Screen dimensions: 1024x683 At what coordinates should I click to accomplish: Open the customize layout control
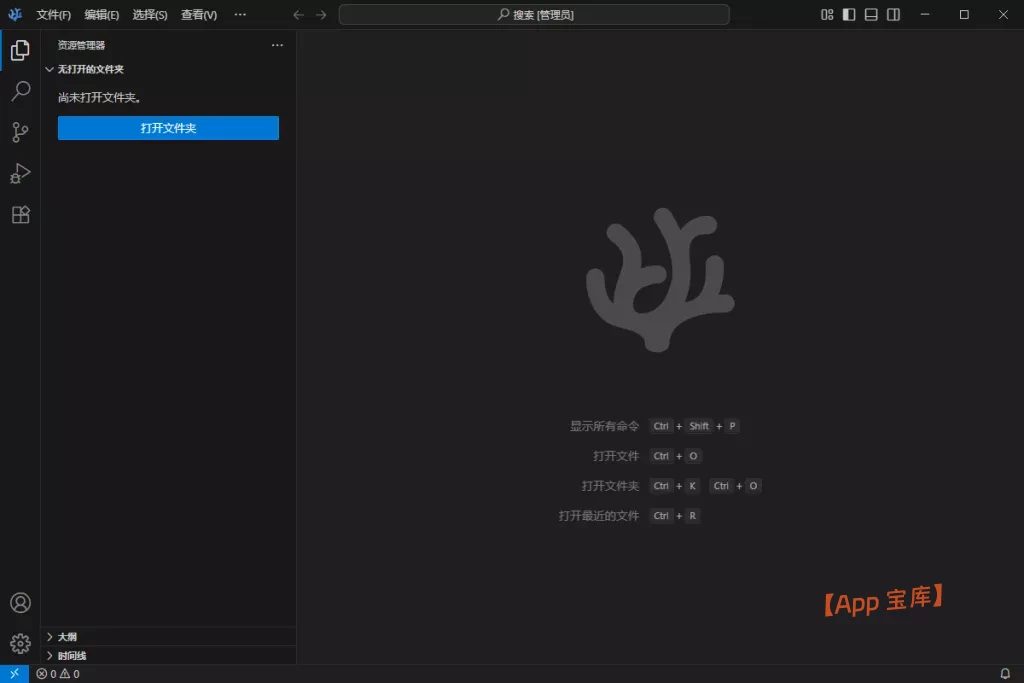tap(827, 15)
